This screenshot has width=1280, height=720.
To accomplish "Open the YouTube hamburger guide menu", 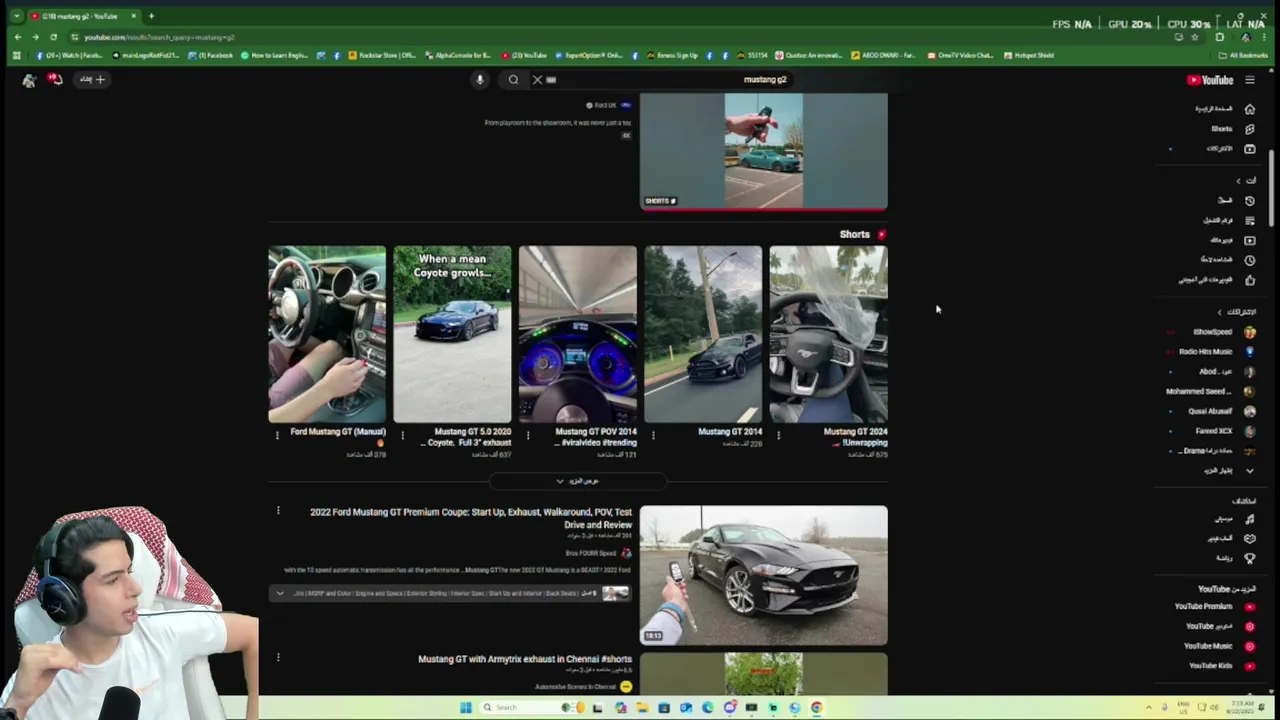I will point(1249,80).
